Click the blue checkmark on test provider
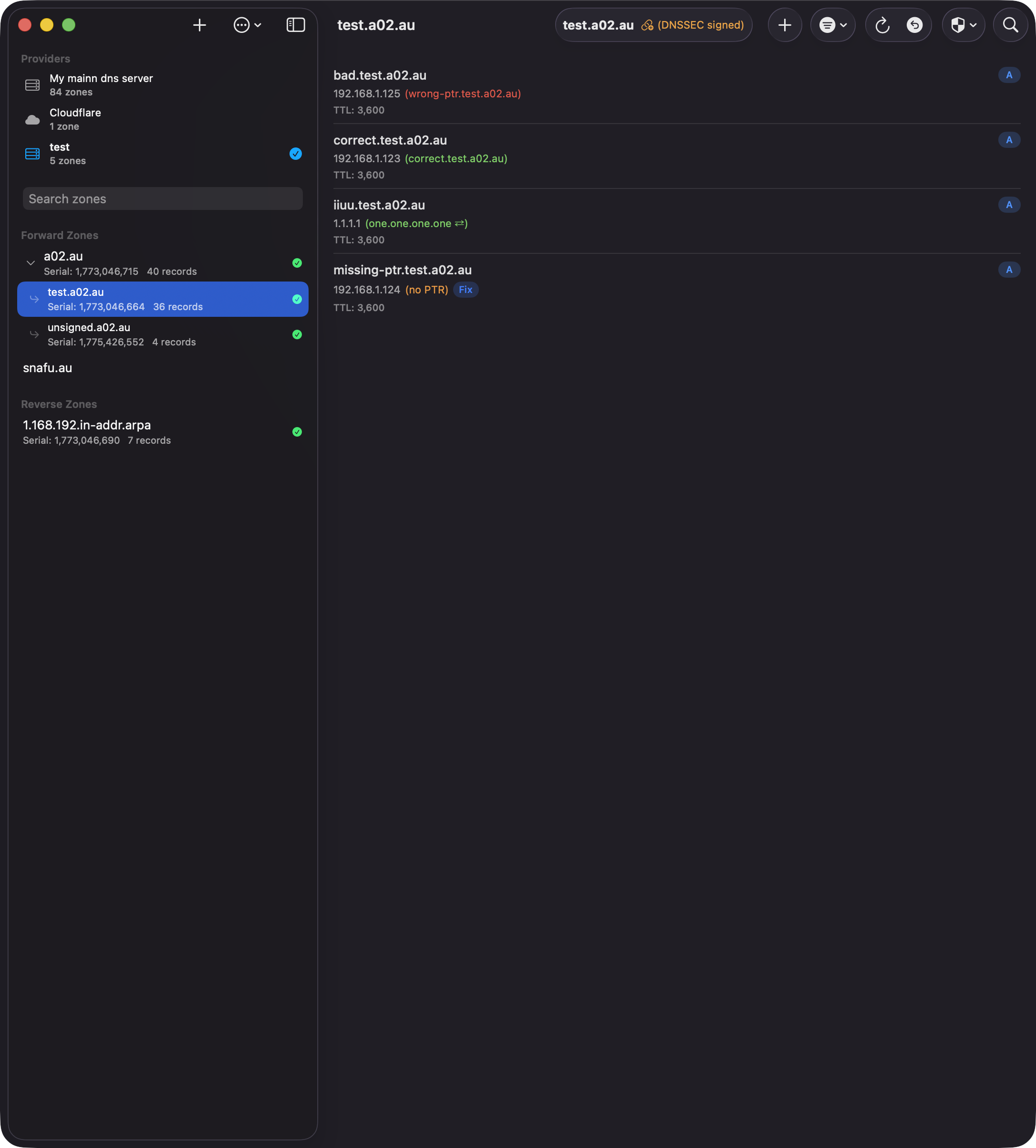The image size is (1036, 1148). 295,154
